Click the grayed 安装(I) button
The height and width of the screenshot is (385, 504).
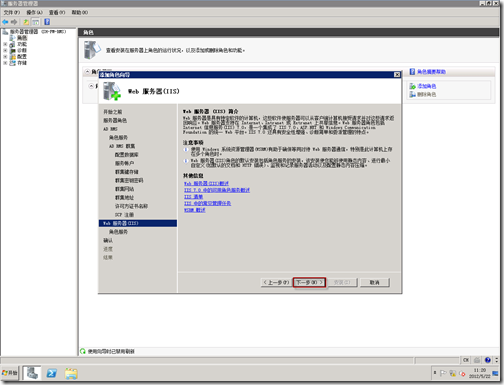(342, 282)
